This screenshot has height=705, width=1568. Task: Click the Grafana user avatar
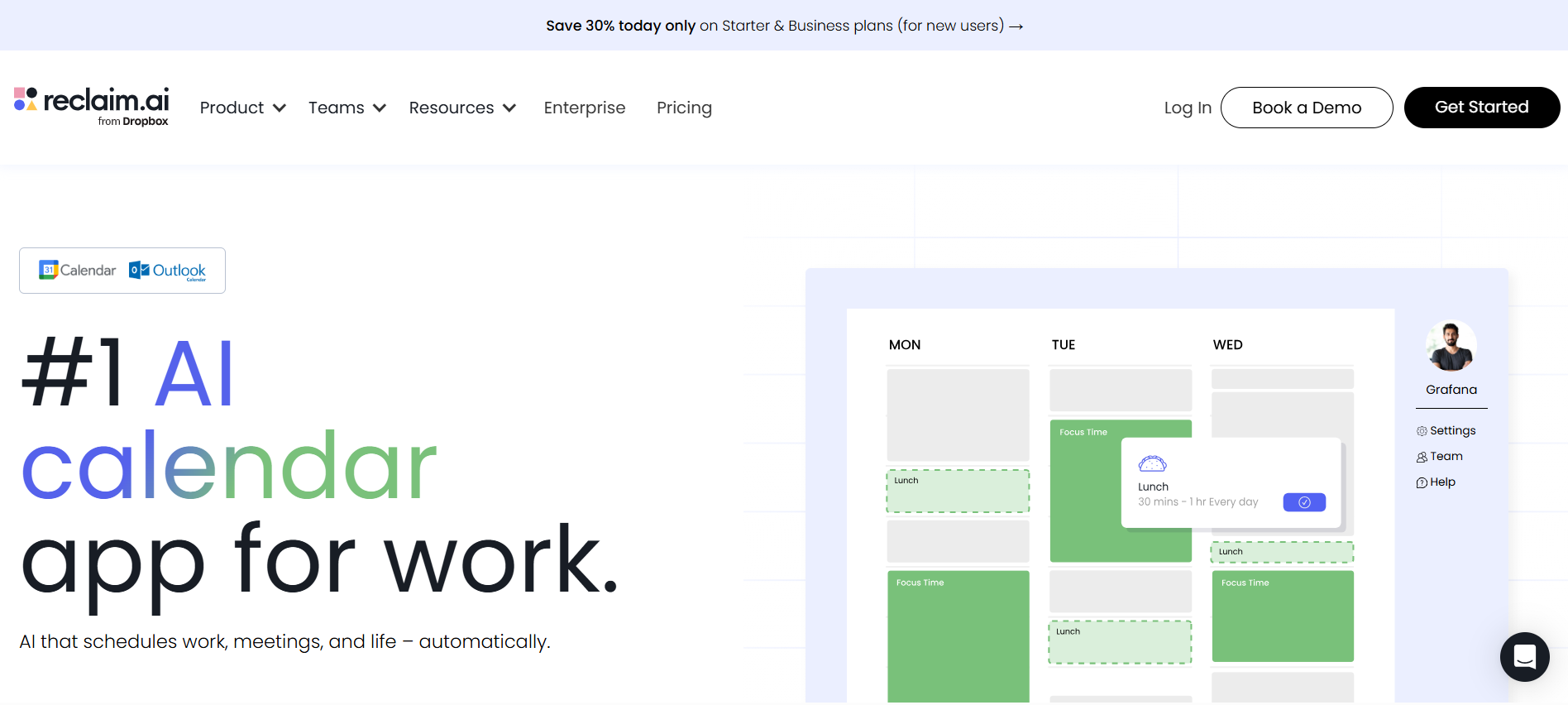click(1451, 346)
